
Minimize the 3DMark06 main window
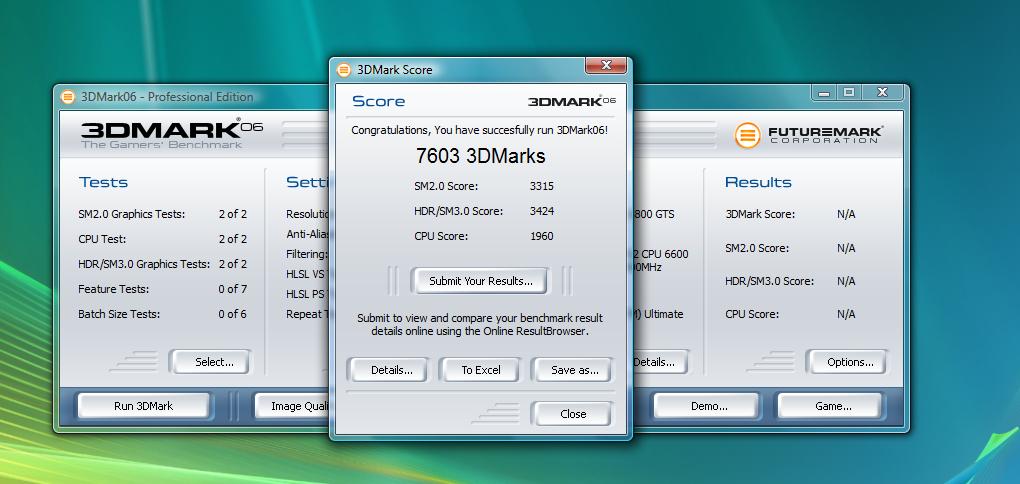point(824,93)
